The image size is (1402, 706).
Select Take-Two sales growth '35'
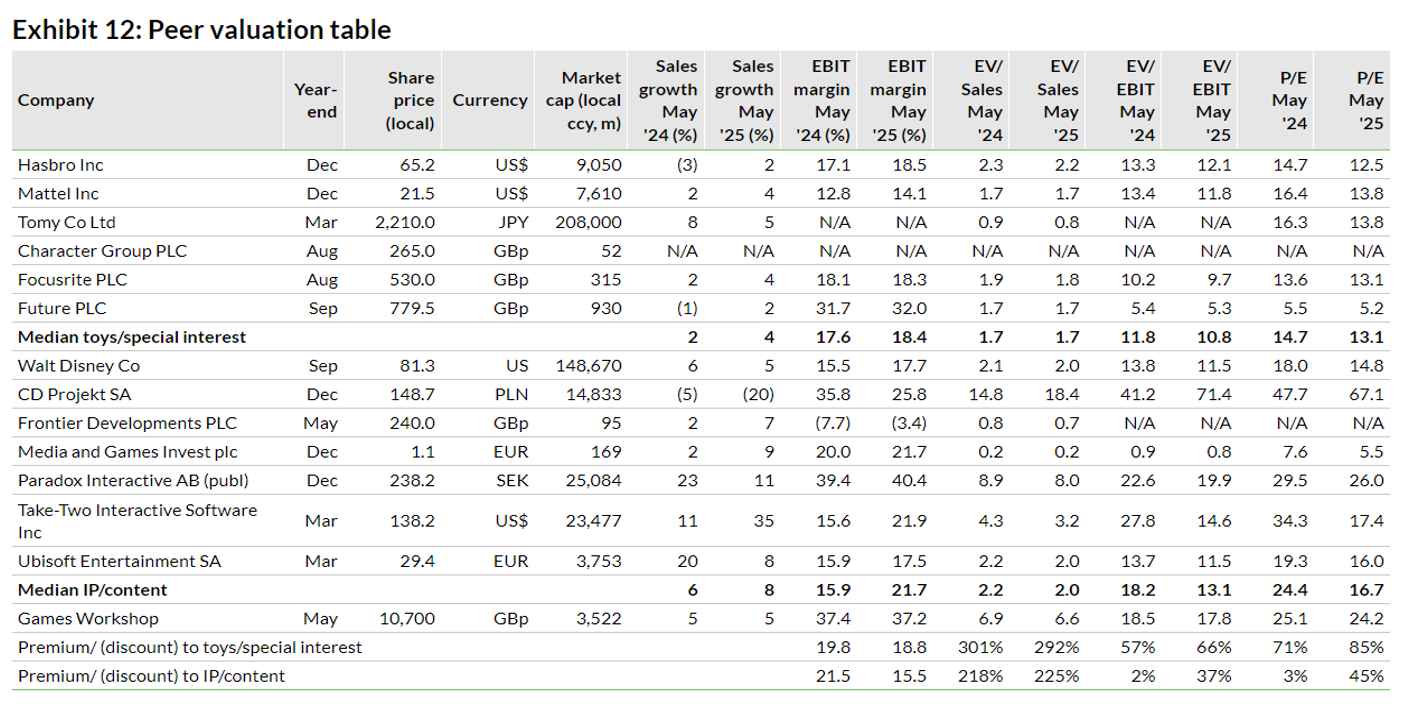765,521
